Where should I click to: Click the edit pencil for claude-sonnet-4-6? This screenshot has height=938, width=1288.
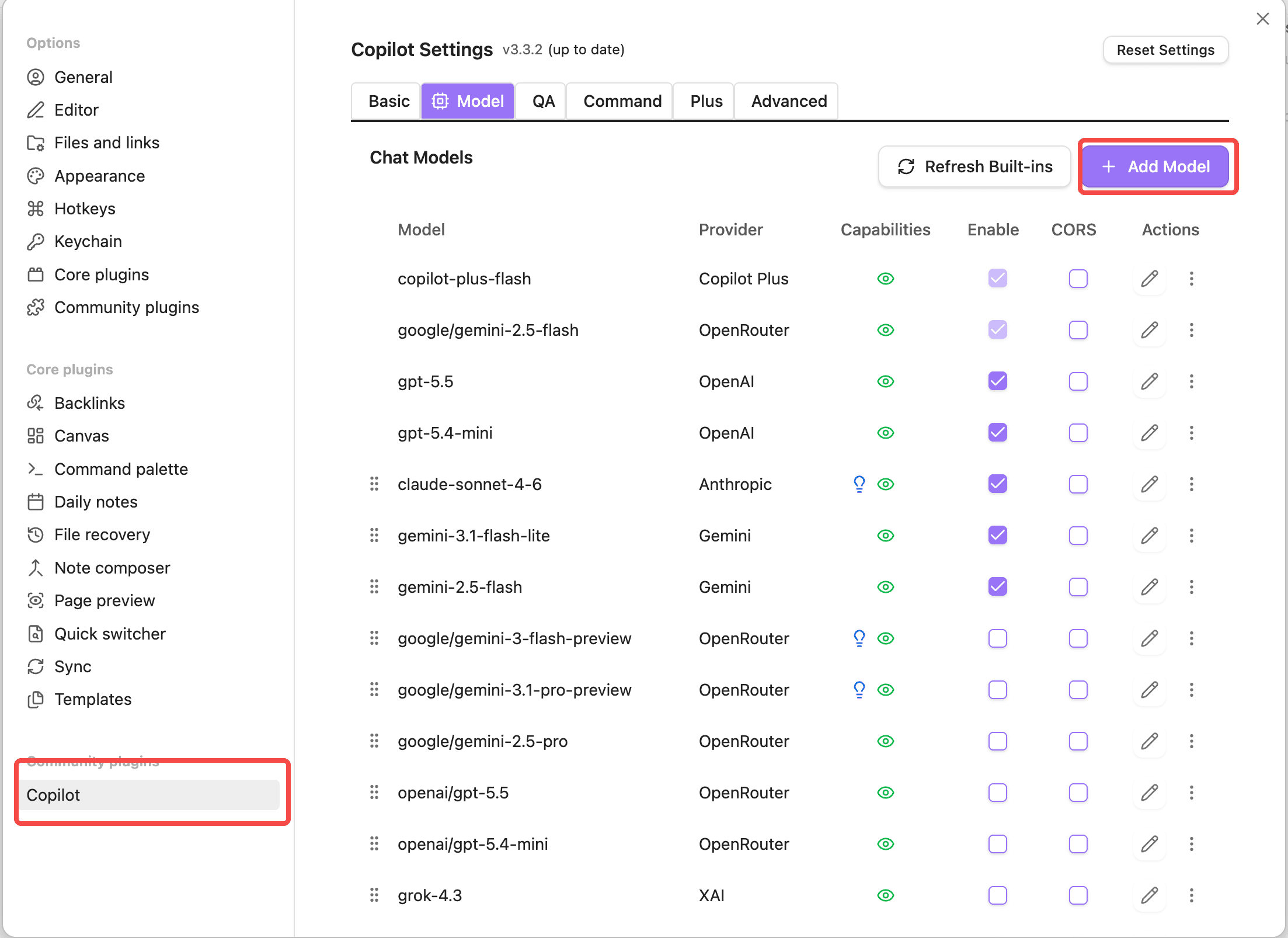(1149, 484)
